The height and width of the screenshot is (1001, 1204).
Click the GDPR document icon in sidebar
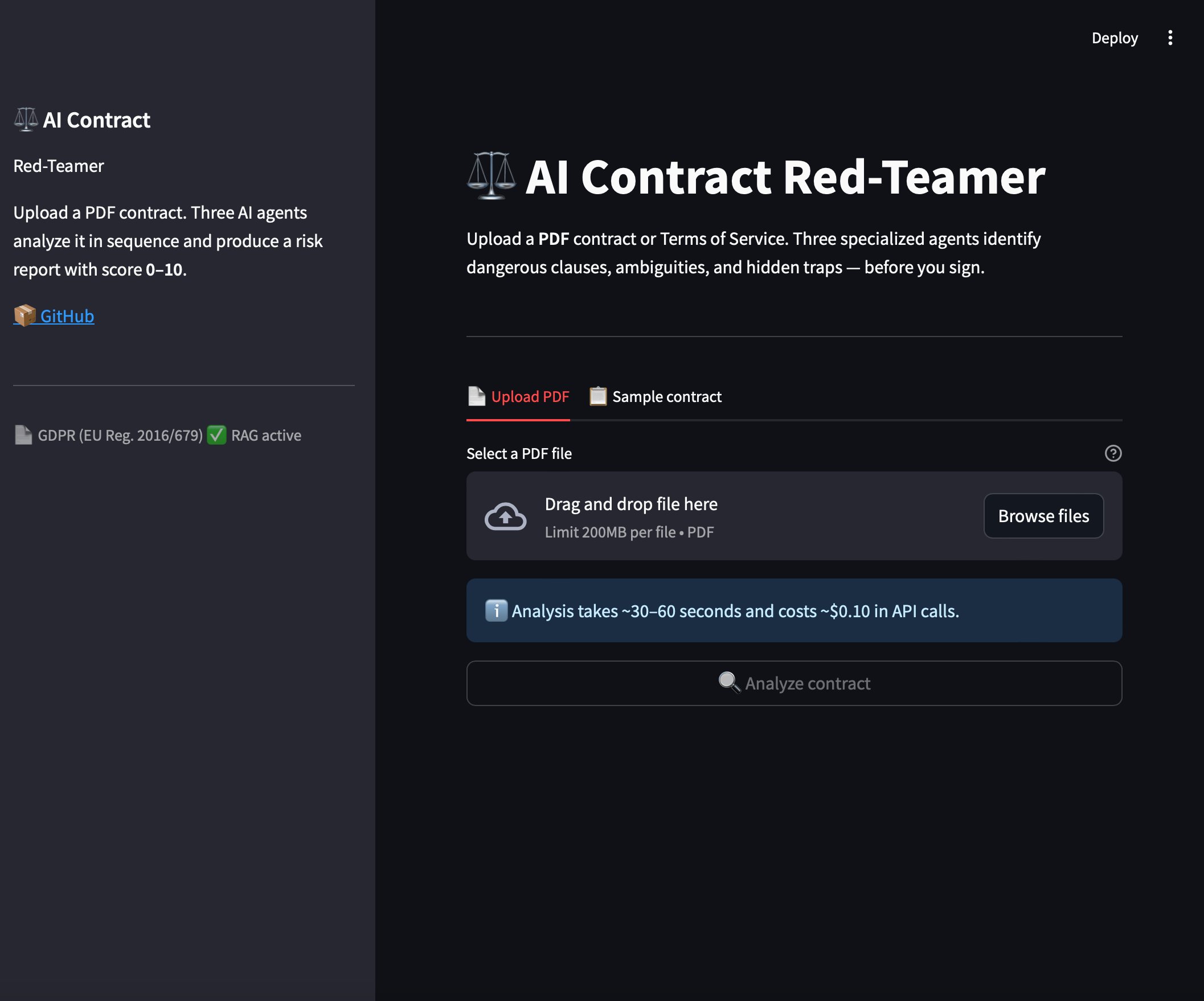23,434
